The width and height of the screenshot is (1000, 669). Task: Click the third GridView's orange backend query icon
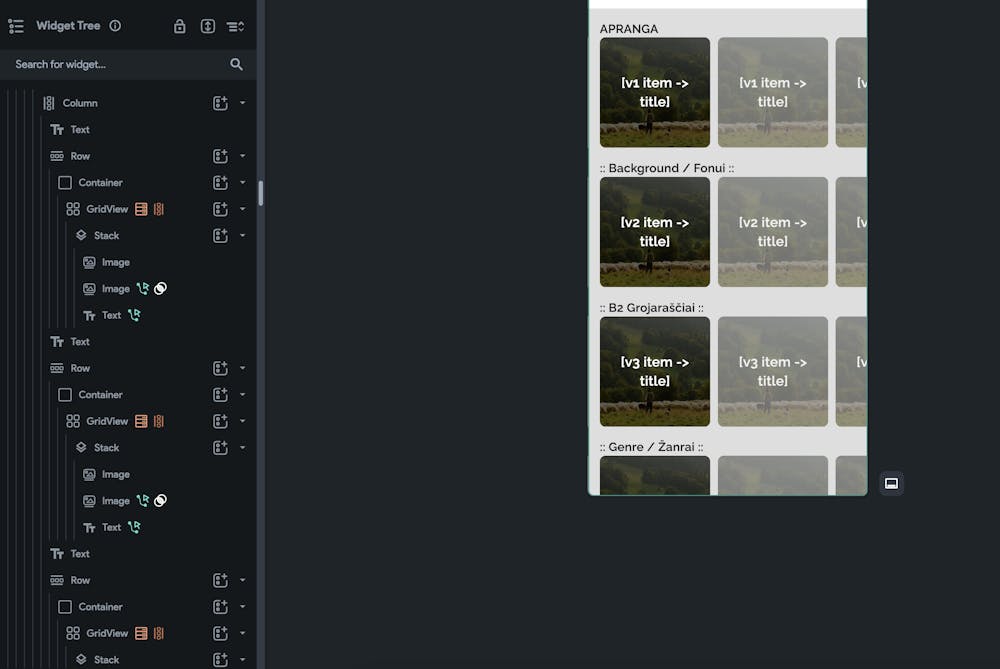tap(141, 633)
